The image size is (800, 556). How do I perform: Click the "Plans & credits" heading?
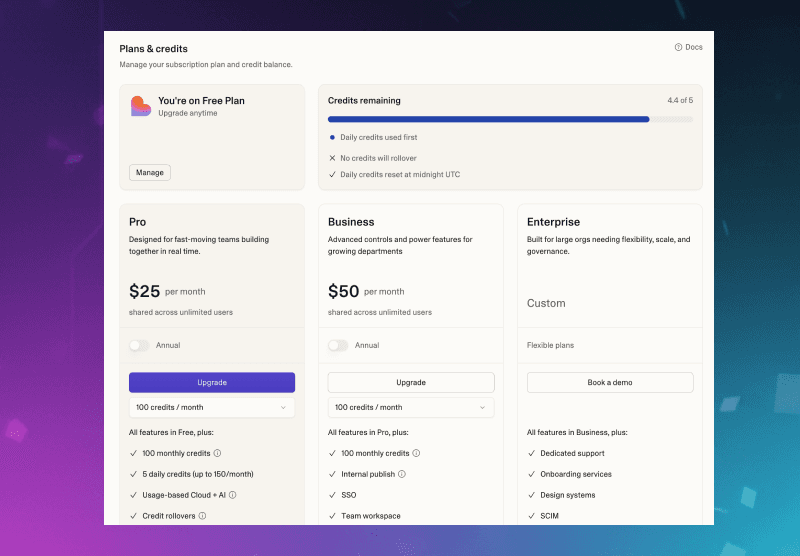[x=154, y=48]
